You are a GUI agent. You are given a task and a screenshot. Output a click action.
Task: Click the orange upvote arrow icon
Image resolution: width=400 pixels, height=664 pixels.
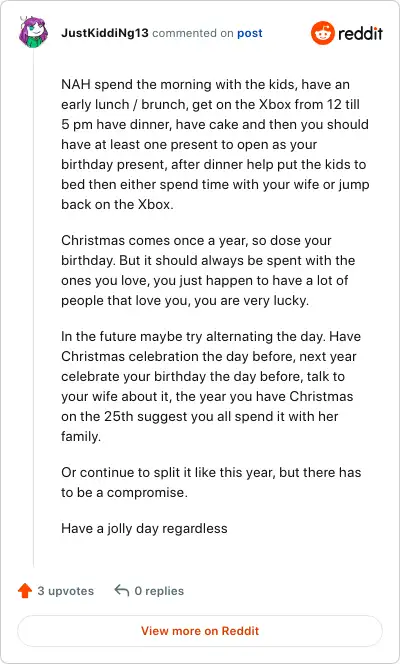pos(25,590)
